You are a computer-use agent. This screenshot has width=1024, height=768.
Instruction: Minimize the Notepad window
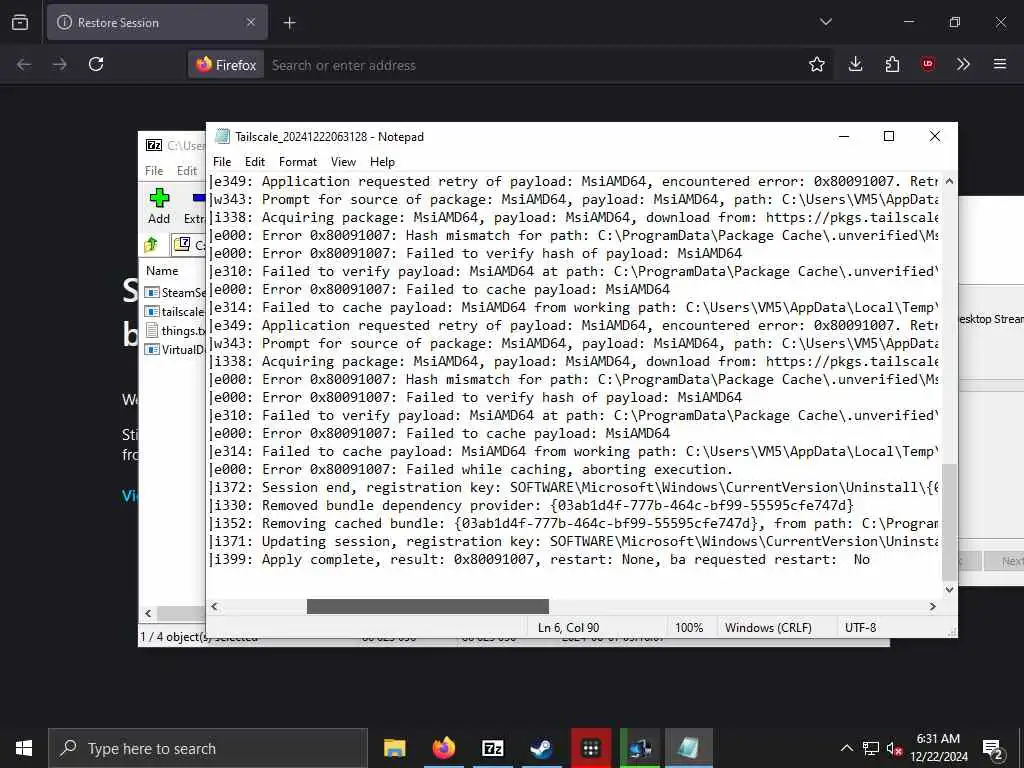point(844,136)
